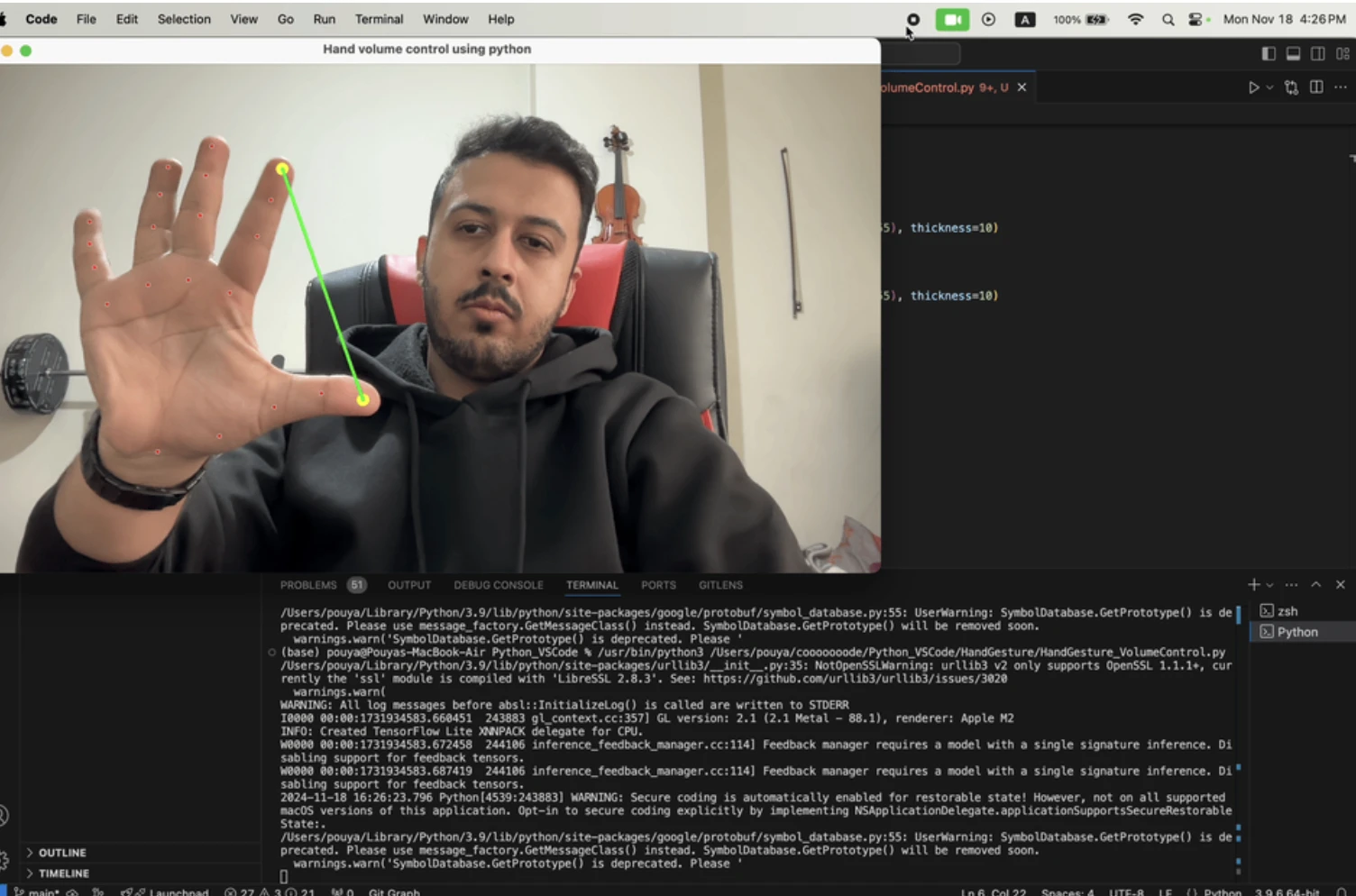Viewport: 1356px width, 896px height.
Task: Split the editor to the right
Action: [1316, 87]
